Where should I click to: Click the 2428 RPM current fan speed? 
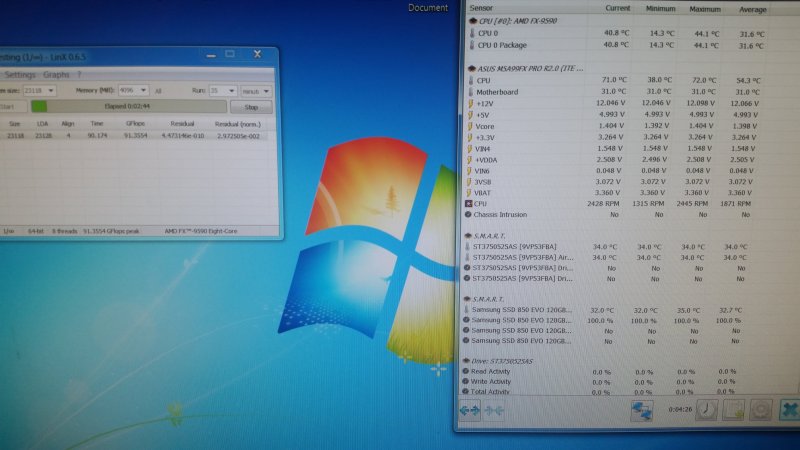pyautogui.click(x=603, y=203)
